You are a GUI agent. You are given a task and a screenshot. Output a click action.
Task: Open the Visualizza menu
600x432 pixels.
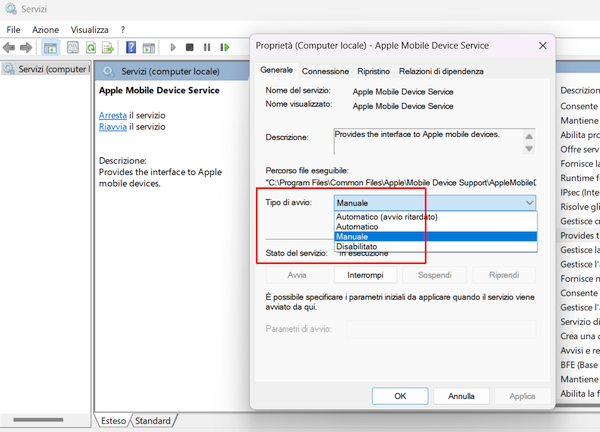click(90, 30)
